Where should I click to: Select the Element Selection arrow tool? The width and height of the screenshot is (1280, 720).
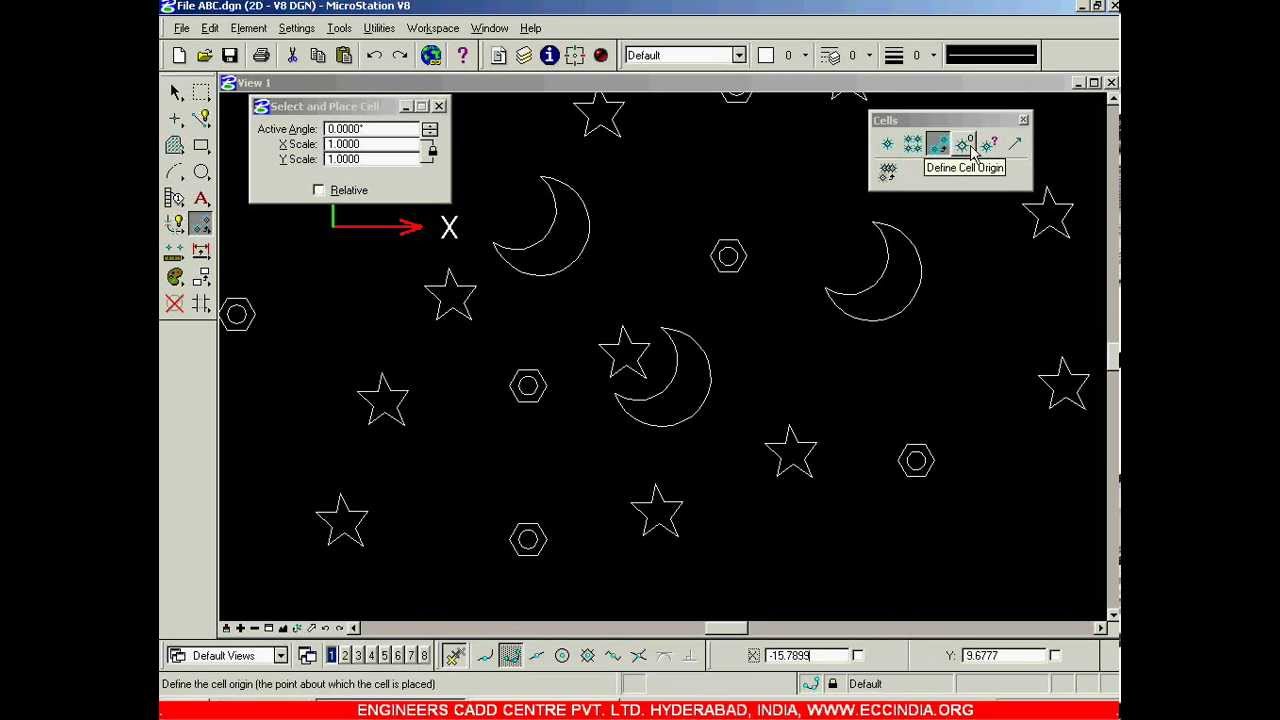[175, 92]
